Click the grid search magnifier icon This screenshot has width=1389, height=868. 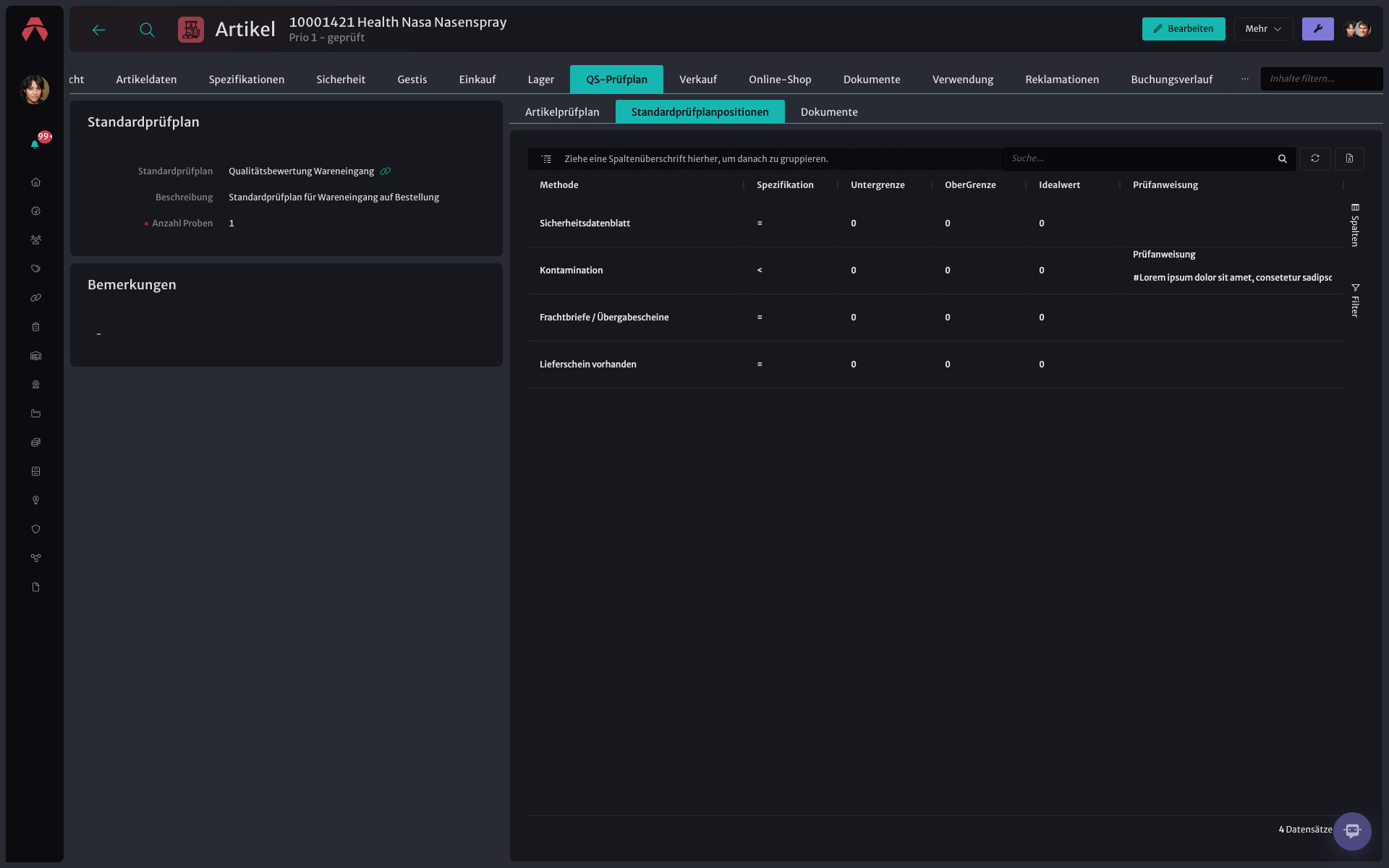tap(1282, 159)
